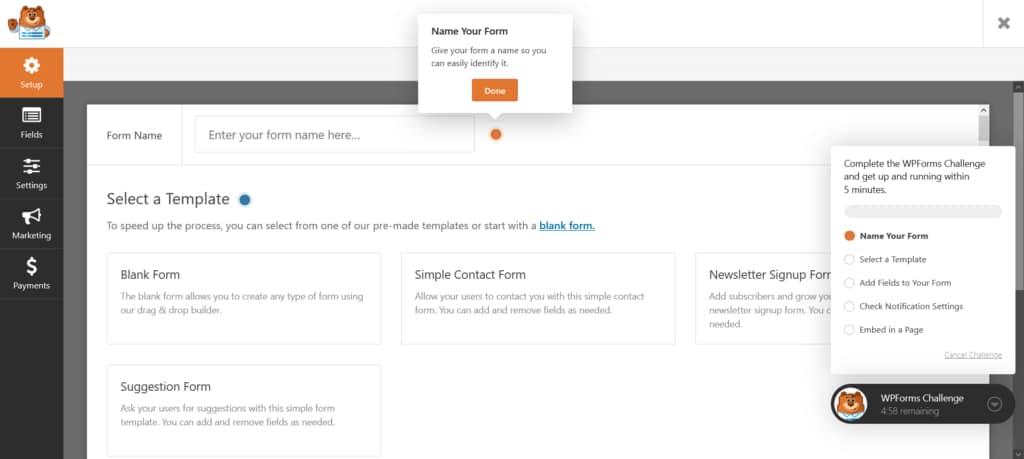This screenshot has height=459, width=1024.
Task: Choose the Simple Contact Form template
Action: click(538, 298)
